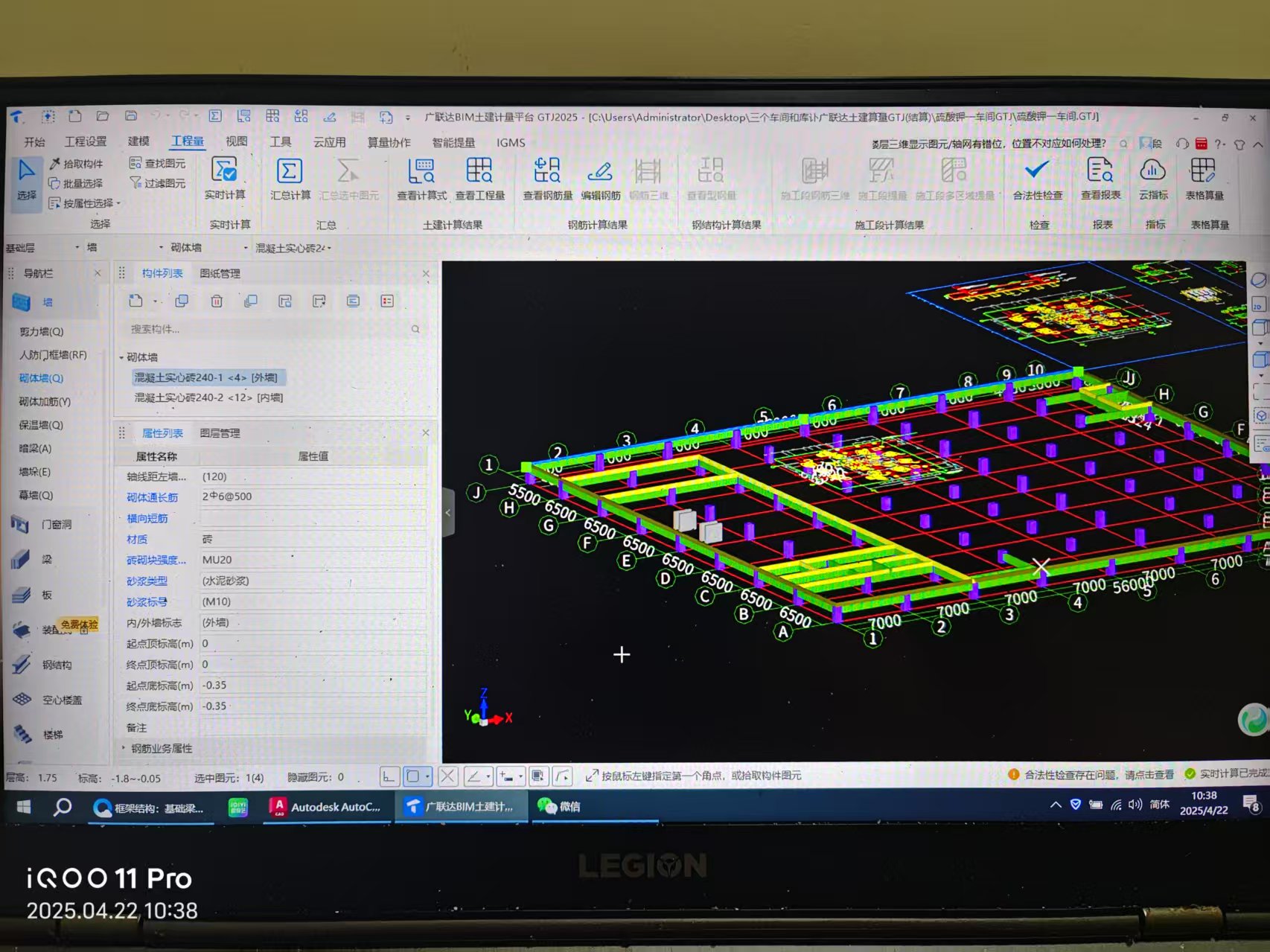Open the 工程设置 ribbon tab
1270x952 pixels.
click(x=86, y=141)
